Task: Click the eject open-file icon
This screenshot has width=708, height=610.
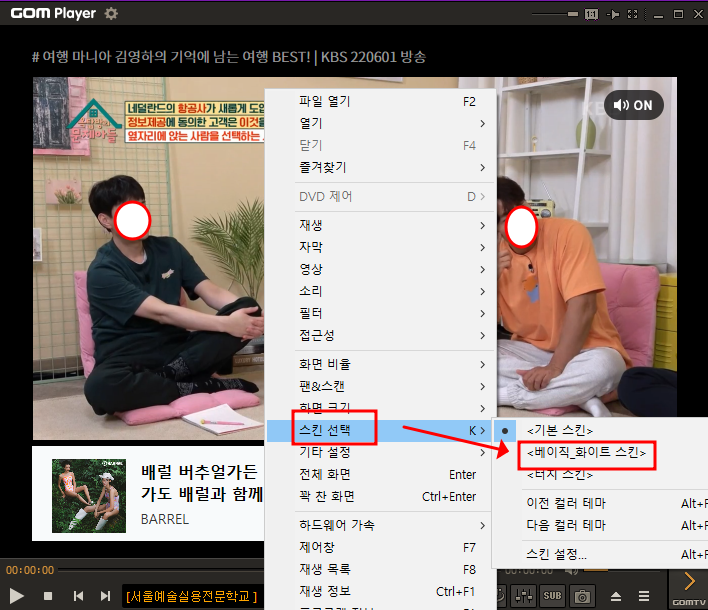Action: 616,596
